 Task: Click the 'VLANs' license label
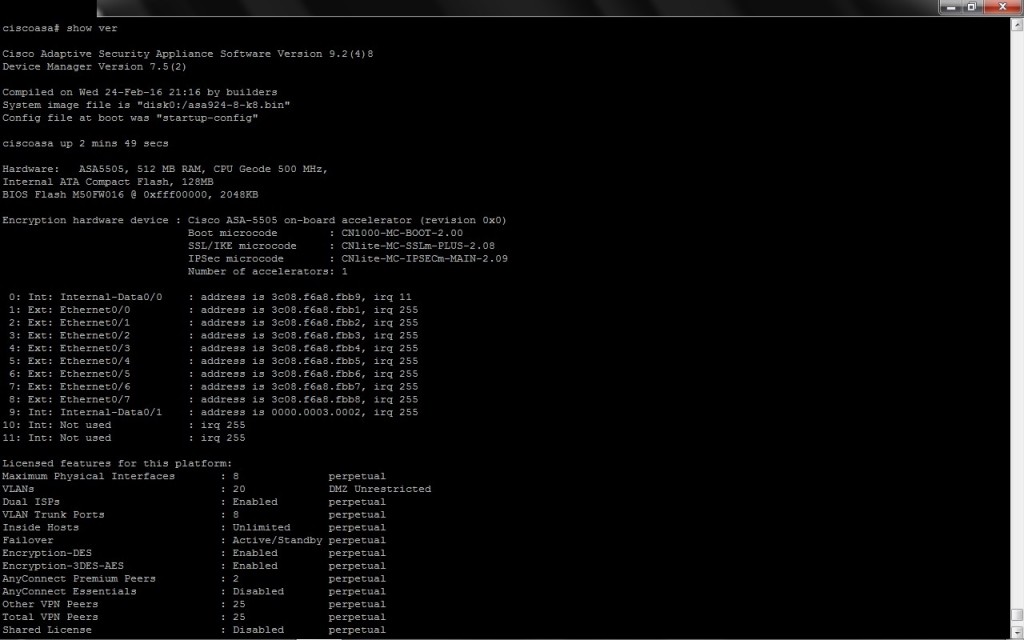(x=18, y=489)
